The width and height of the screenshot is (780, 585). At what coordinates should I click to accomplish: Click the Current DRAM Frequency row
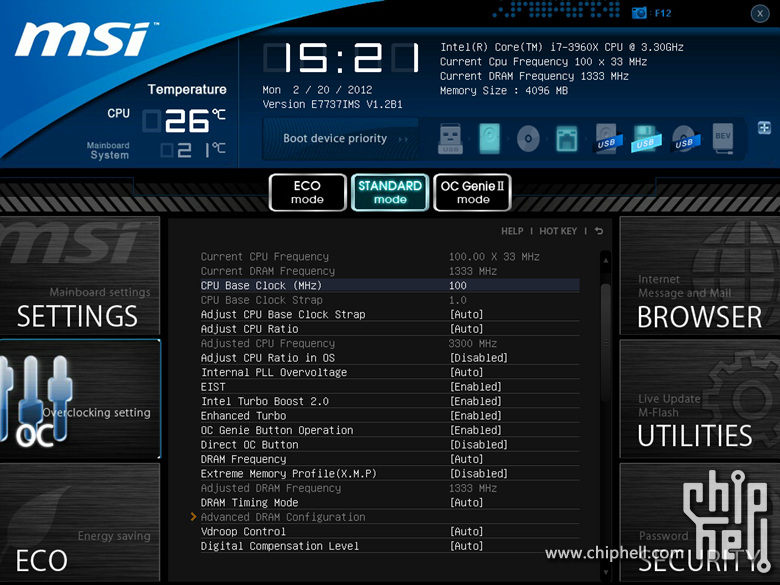tap(390, 271)
